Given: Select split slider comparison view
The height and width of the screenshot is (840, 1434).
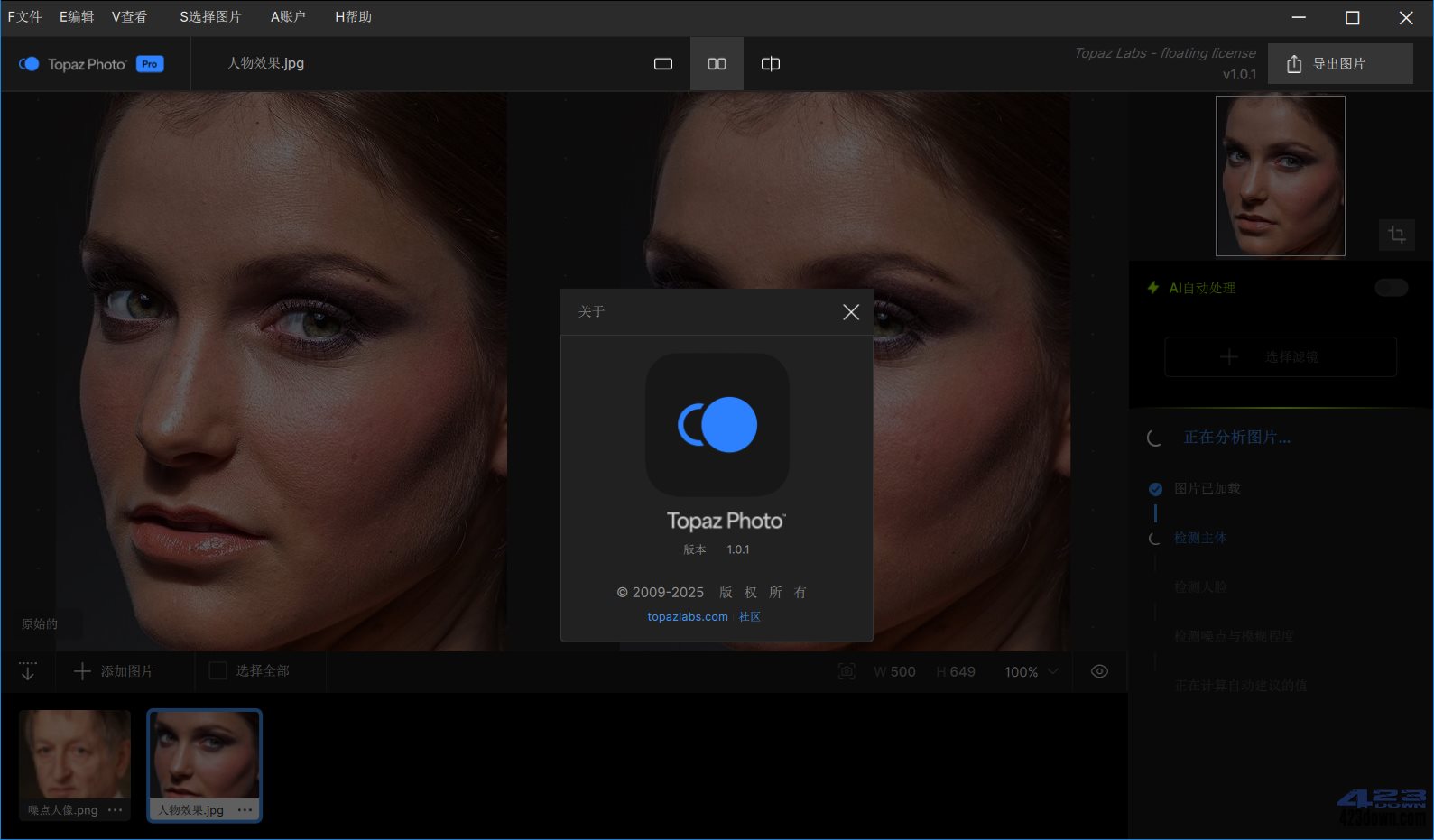Looking at the screenshot, I should [770, 64].
